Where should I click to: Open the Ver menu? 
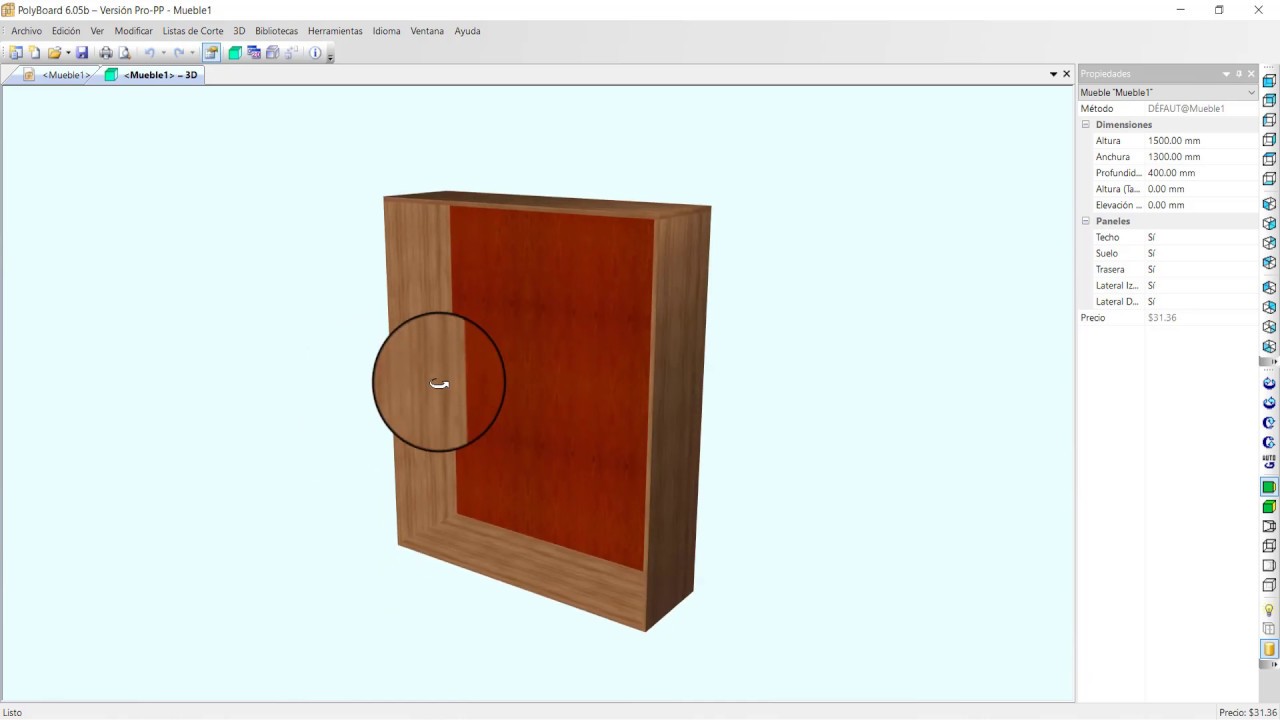coord(97,31)
